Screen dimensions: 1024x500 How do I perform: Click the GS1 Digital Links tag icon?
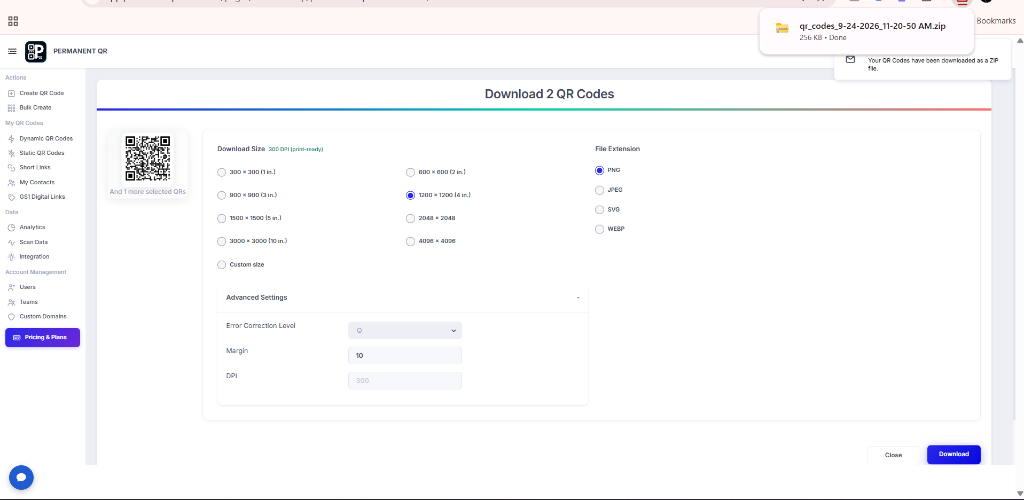(x=11, y=197)
